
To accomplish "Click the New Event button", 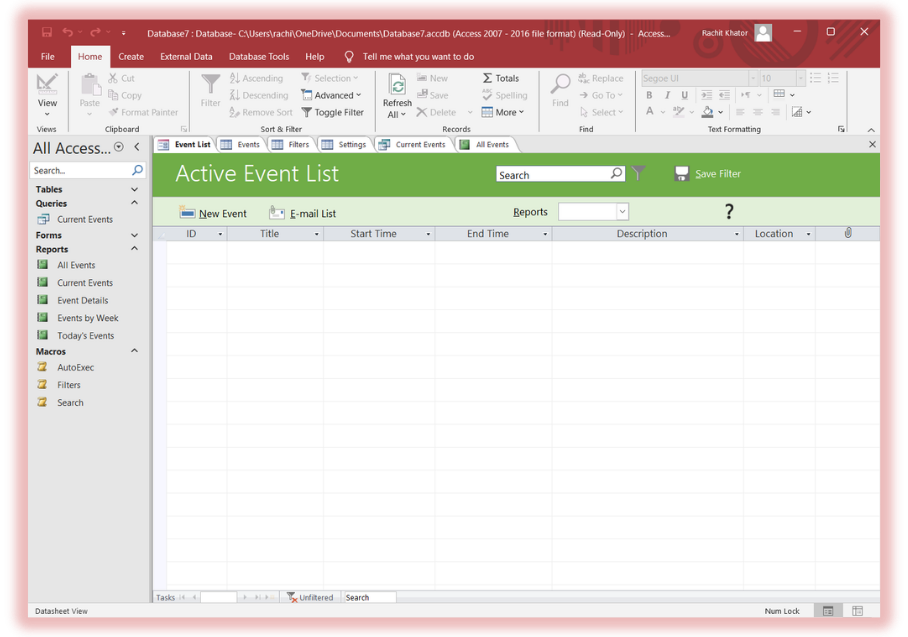I will [x=213, y=213].
